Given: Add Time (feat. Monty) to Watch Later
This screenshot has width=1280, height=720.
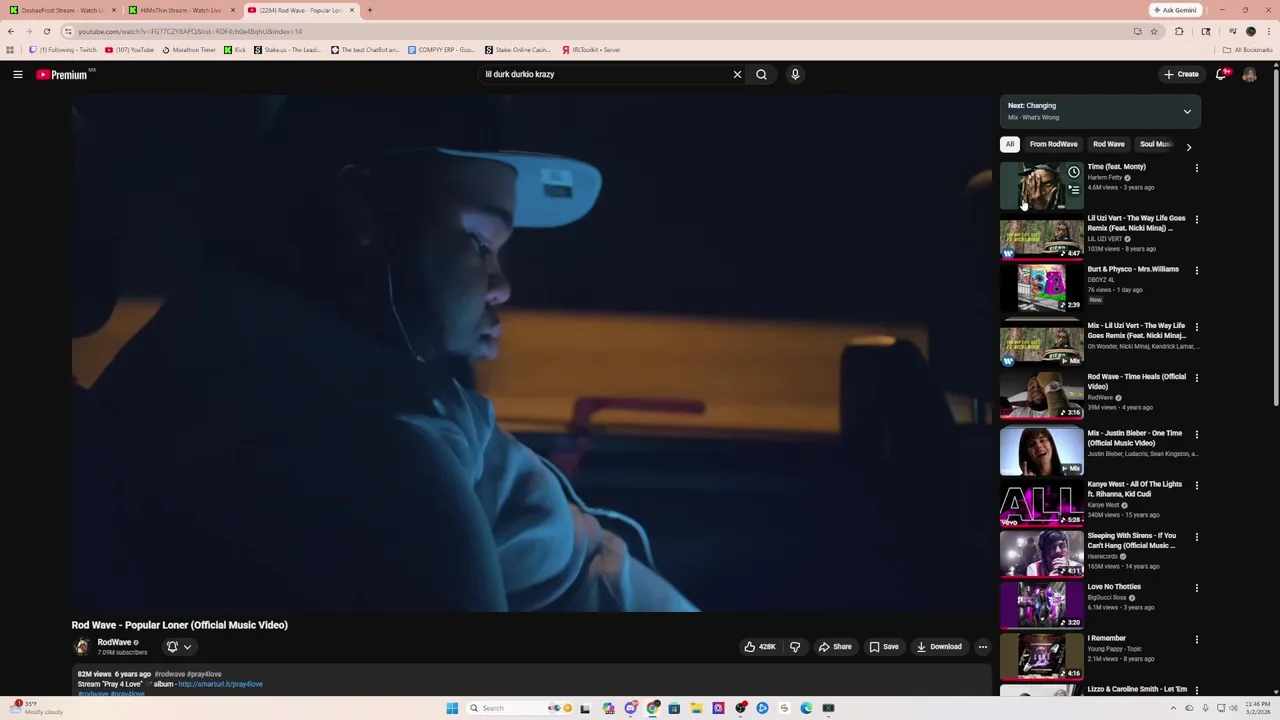Looking at the screenshot, I should [x=1074, y=172].
